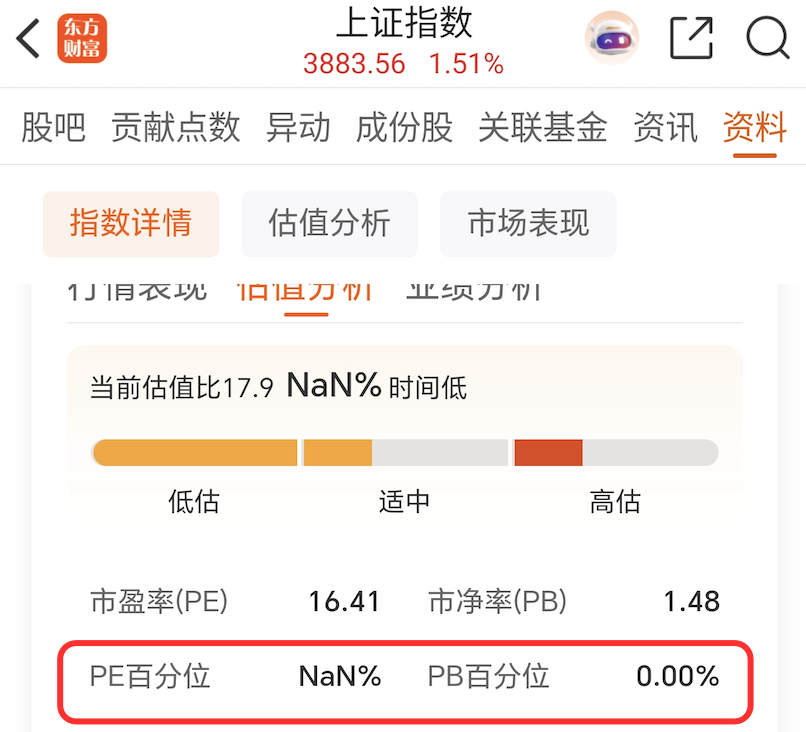Tap the 市盈率(PE) 16.41 value
806x732 pixels.
point(344,601)
